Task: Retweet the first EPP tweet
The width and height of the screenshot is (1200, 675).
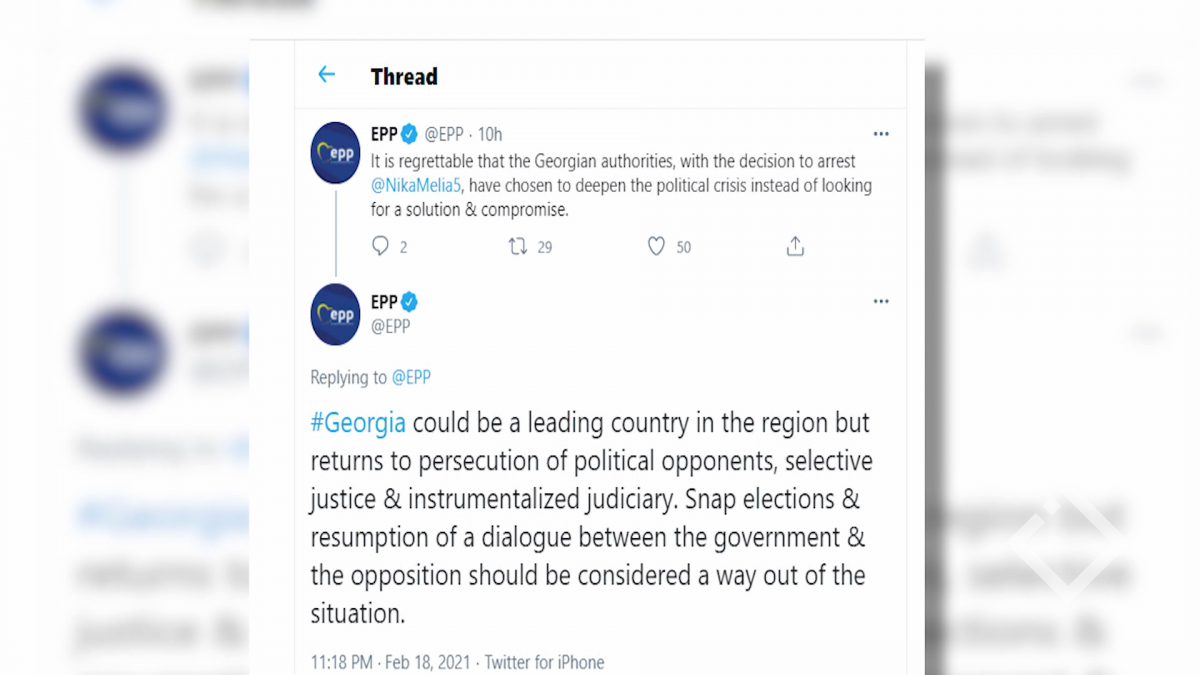Action: 518,246
